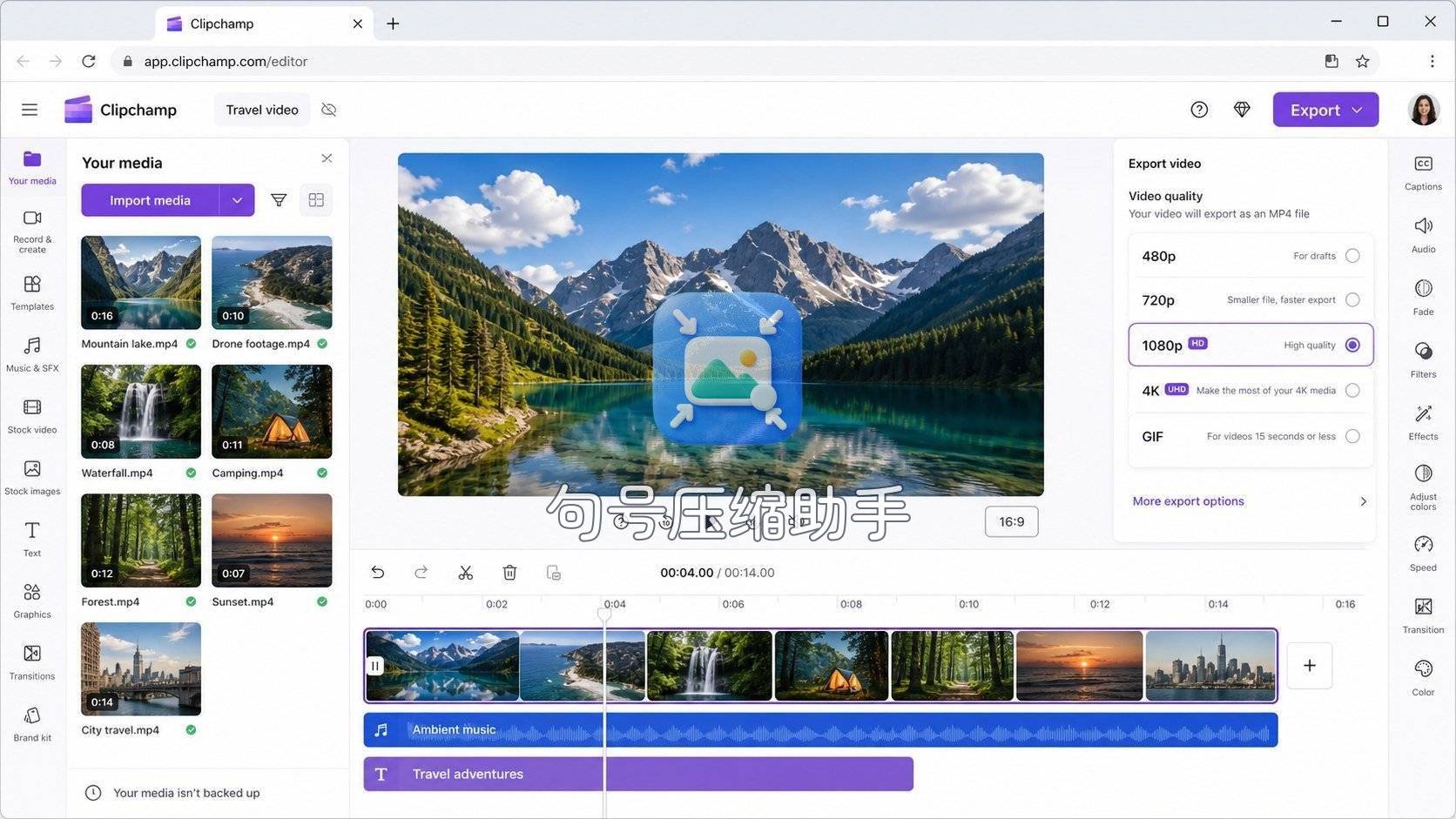Open the Adjust colors panel
Image resolution: width=1456 pixels, height=819 pixels.
click(x=1423, y=487)
